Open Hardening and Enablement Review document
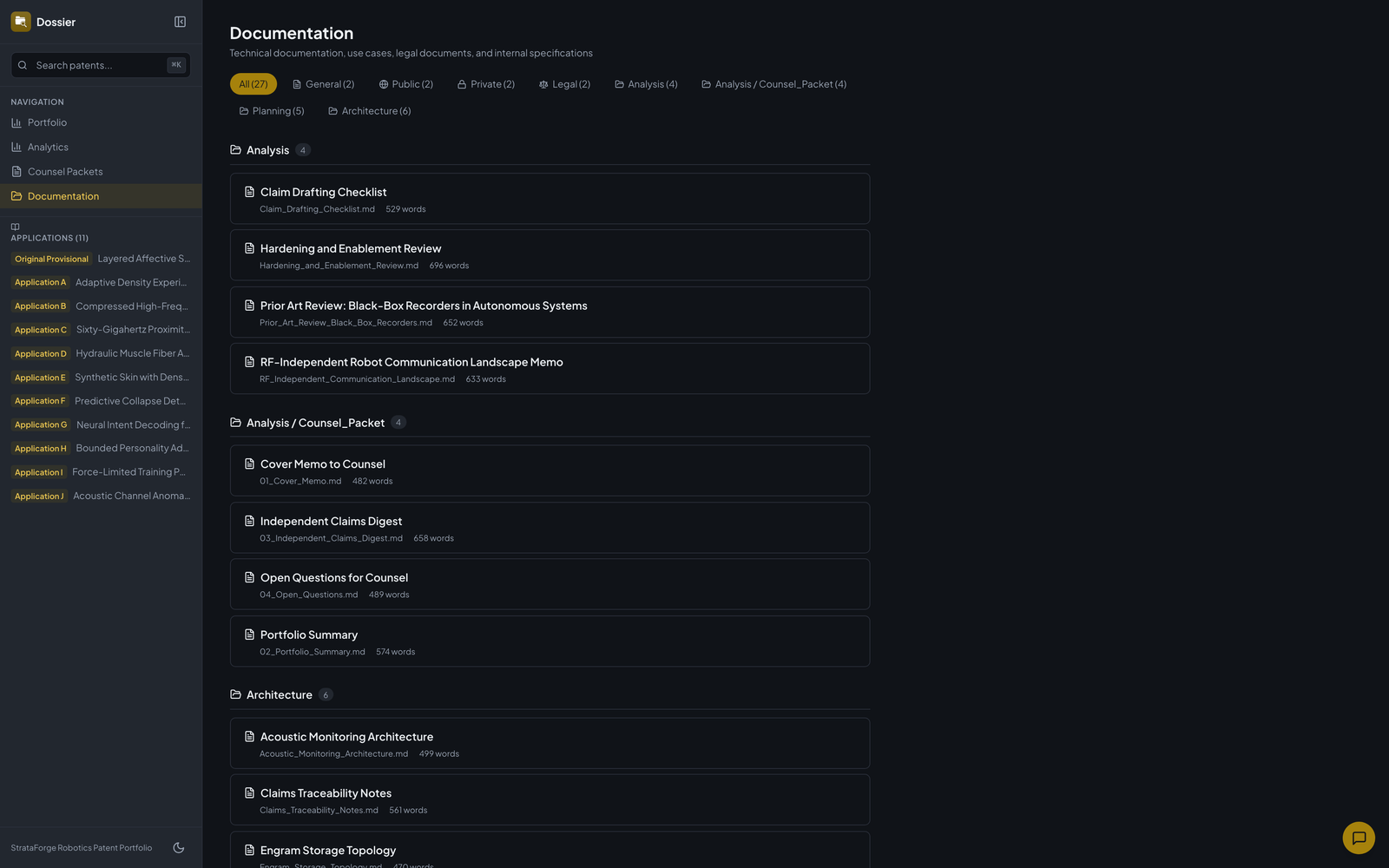Image resolution: width=1389 pixels, height=868 pixels. click(x=550, y=255)
